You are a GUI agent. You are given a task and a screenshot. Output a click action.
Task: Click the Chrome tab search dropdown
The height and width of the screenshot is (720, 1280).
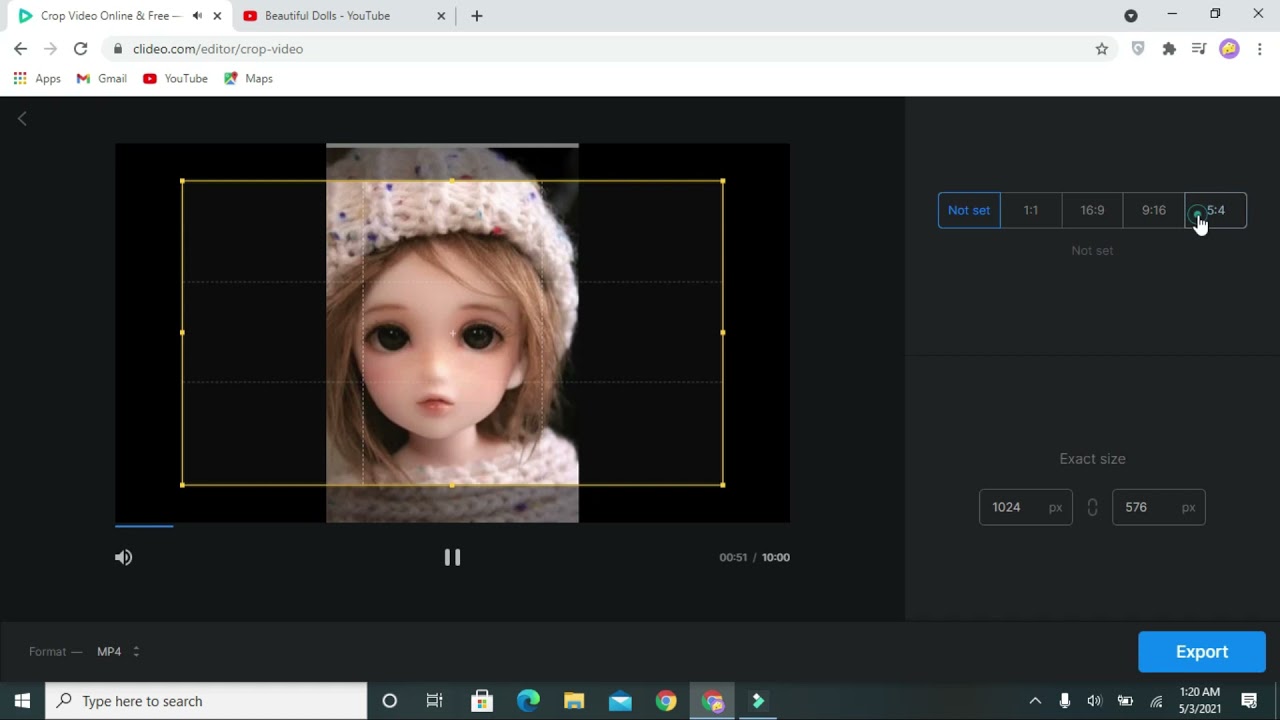click(1131, 16)
